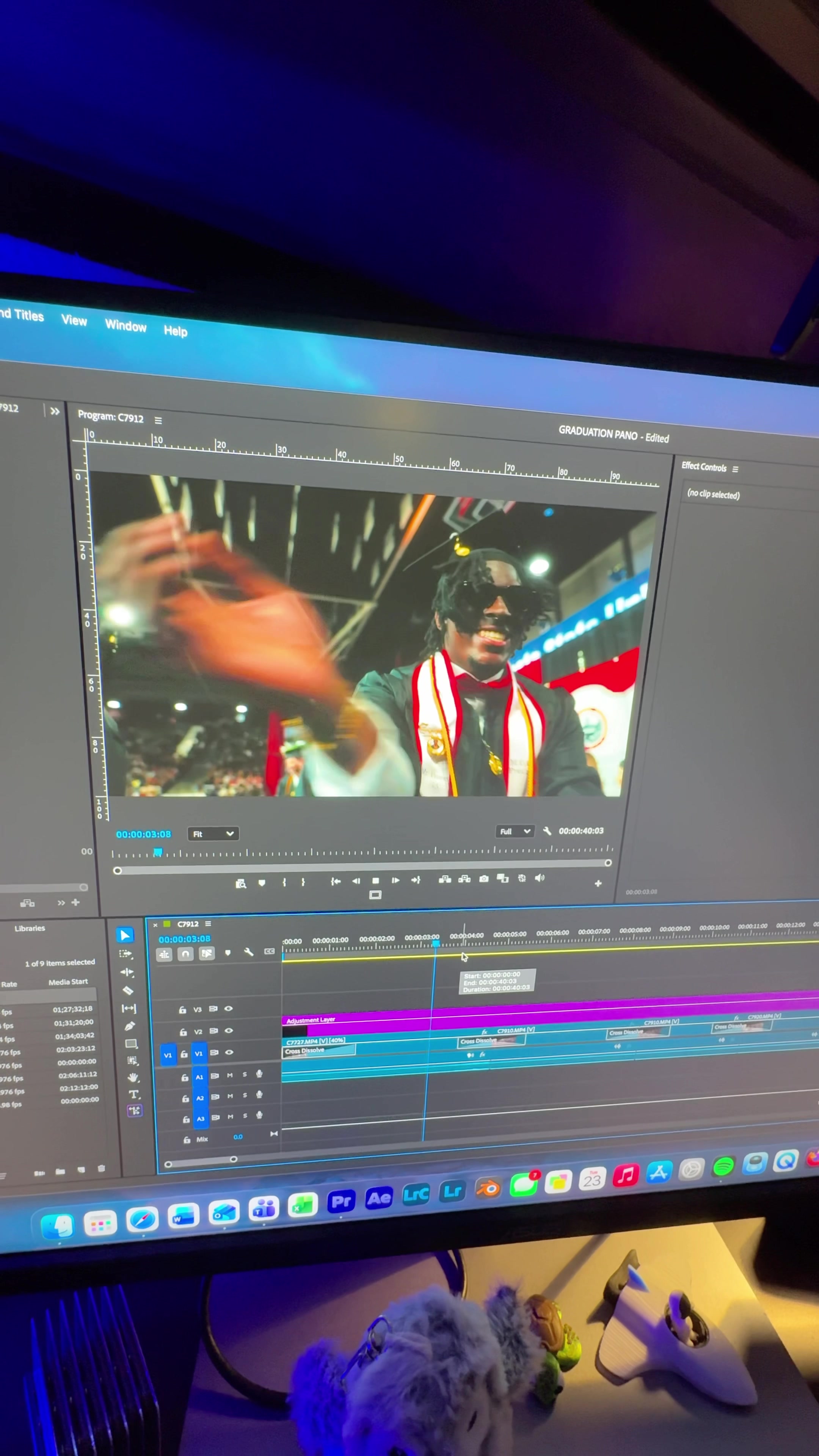Click Program monitor timecode 00:00:03:08

[x=144, y=834]
